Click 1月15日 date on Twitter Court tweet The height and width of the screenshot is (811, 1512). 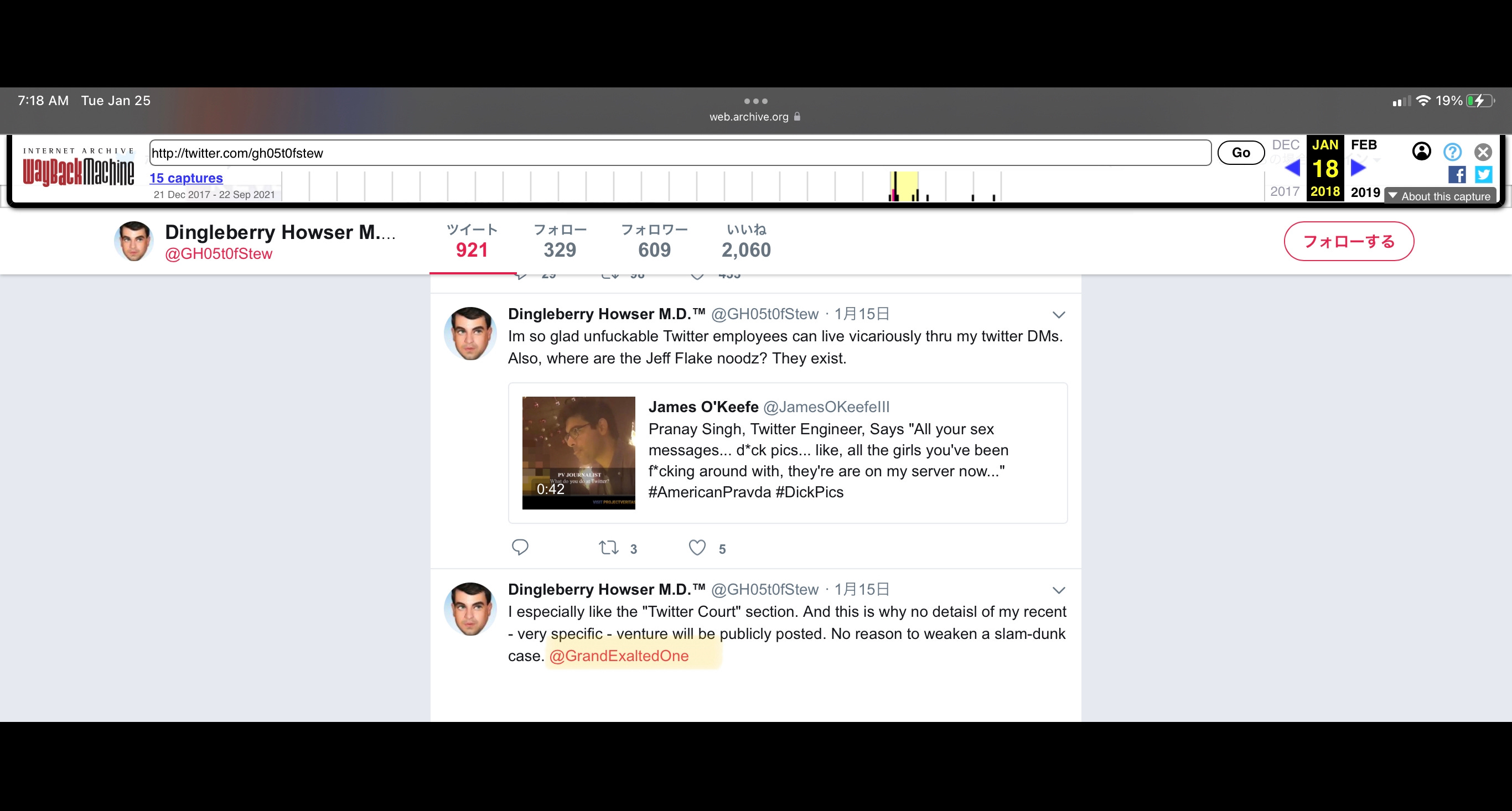[x=862, y=589]
